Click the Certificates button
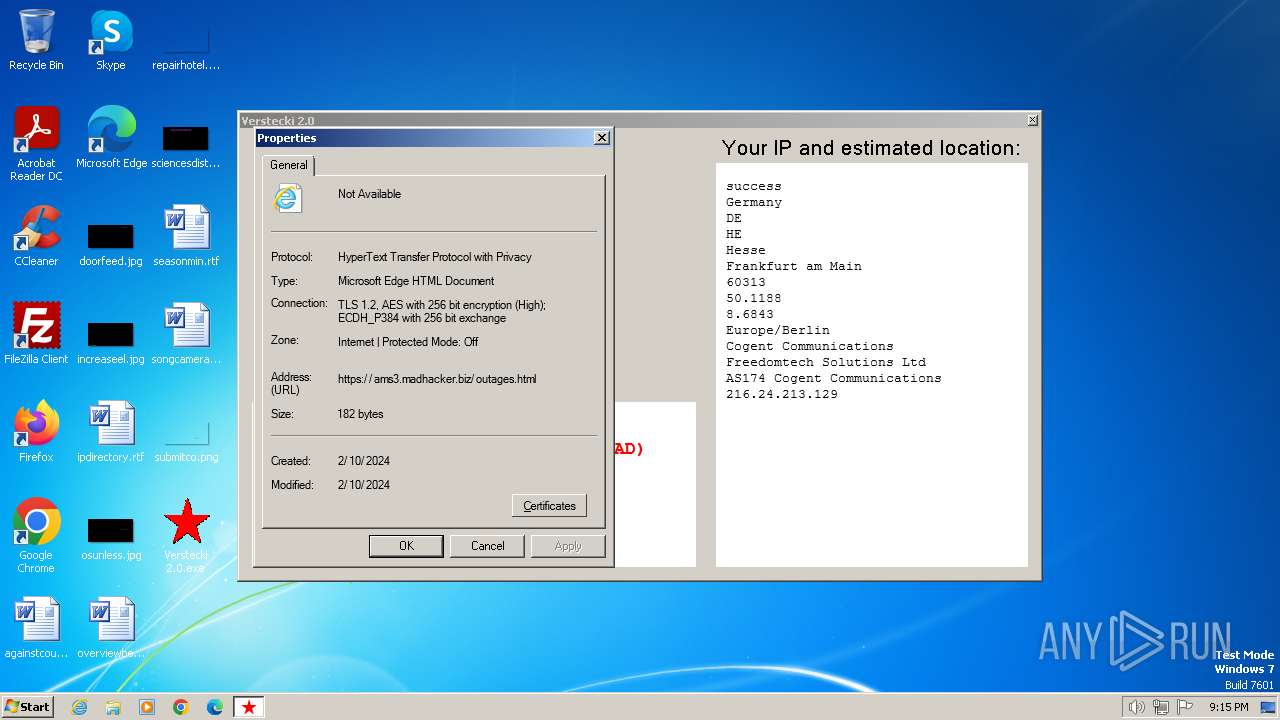 549,506
